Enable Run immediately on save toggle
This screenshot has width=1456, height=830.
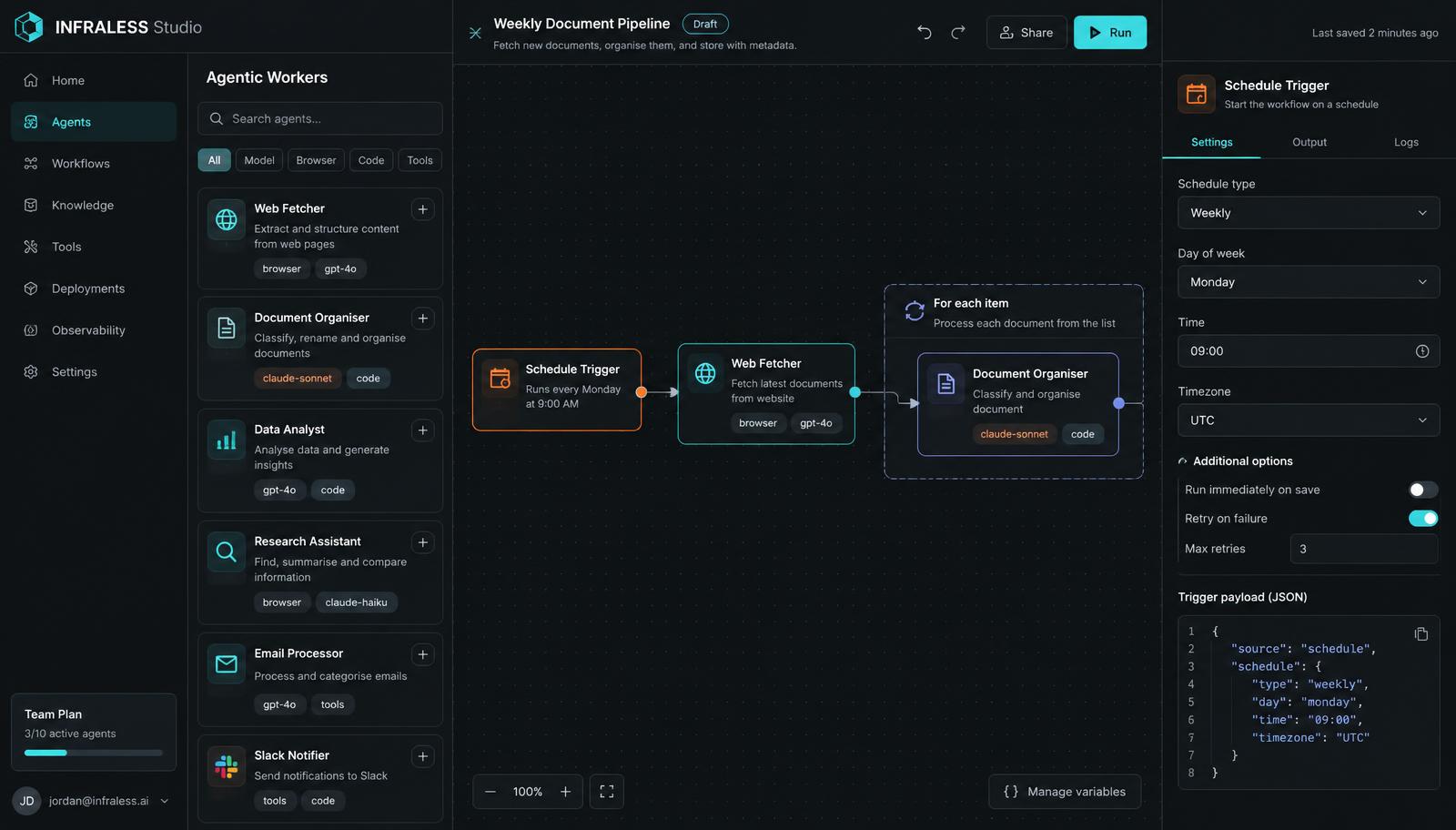tap(1423, 490)
